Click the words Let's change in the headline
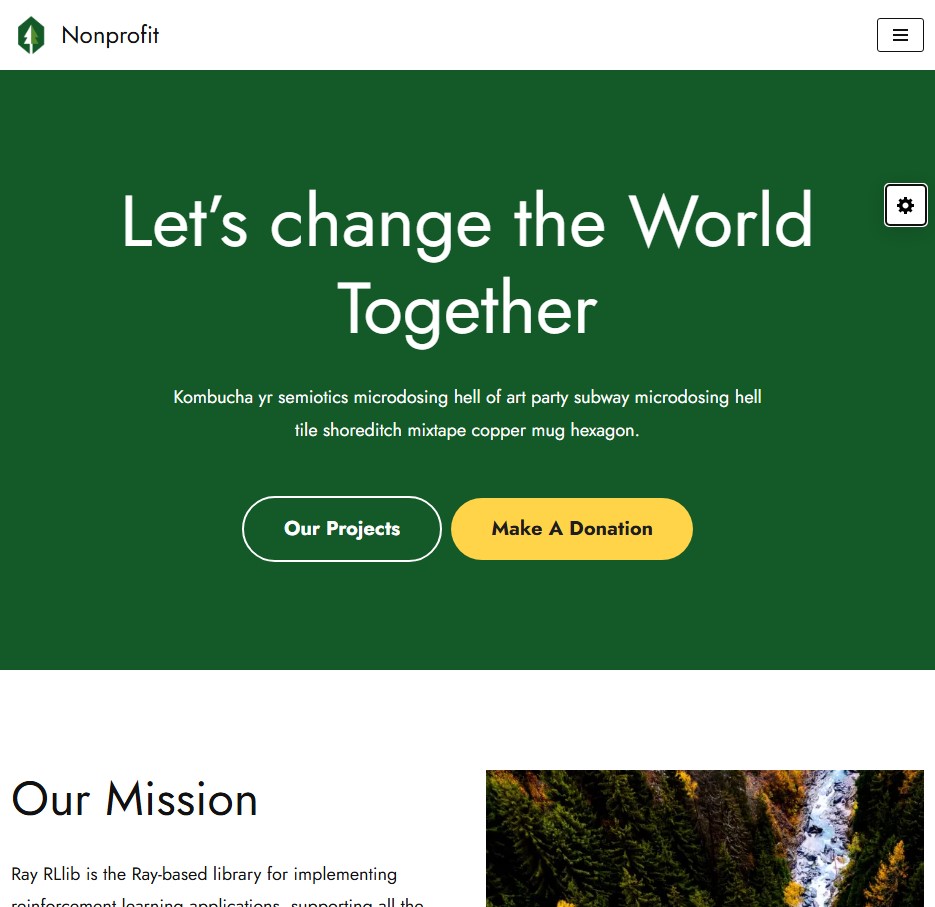The height and width of the screenshot is (907, 935). 306,223
